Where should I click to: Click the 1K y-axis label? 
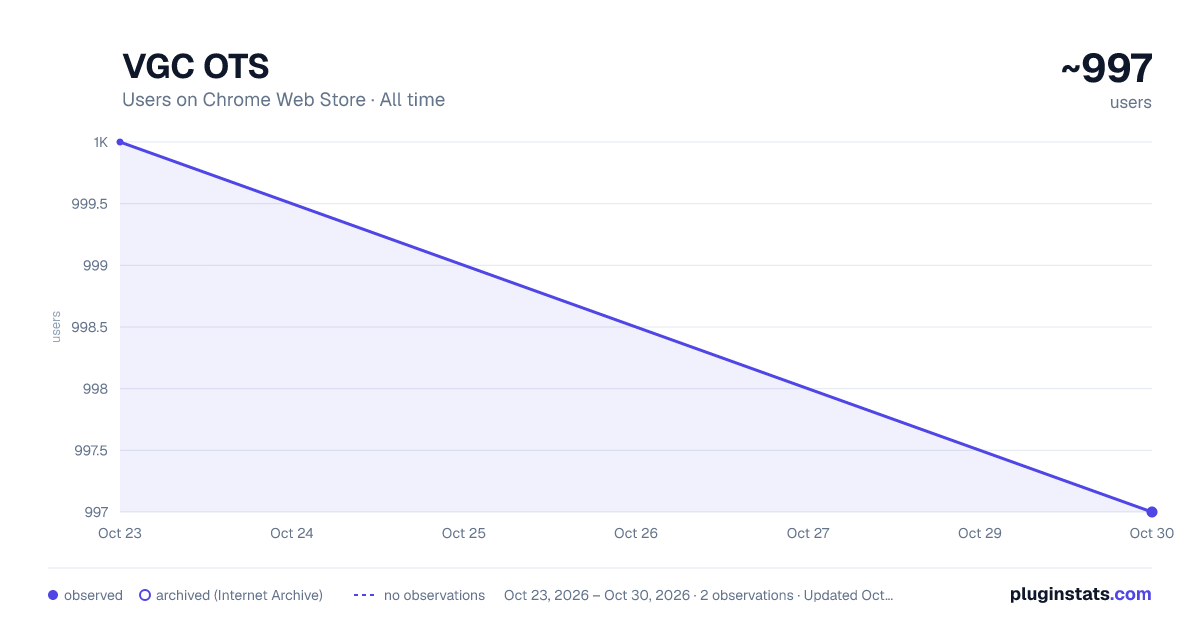[101, 142]
